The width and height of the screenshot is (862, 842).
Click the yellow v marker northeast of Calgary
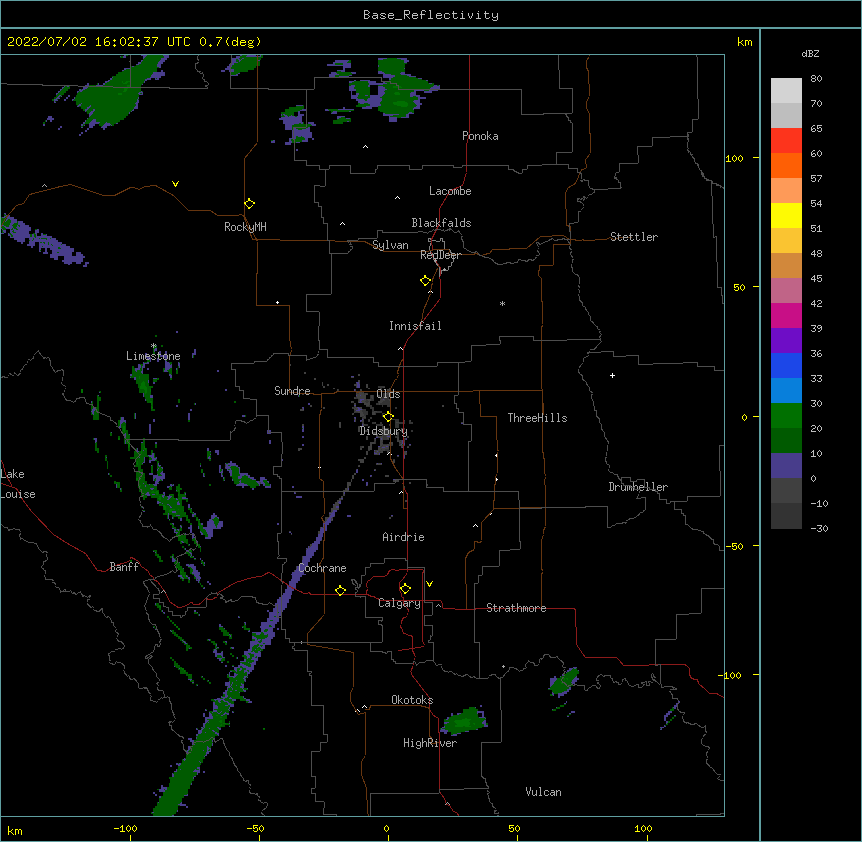(429, 584)
